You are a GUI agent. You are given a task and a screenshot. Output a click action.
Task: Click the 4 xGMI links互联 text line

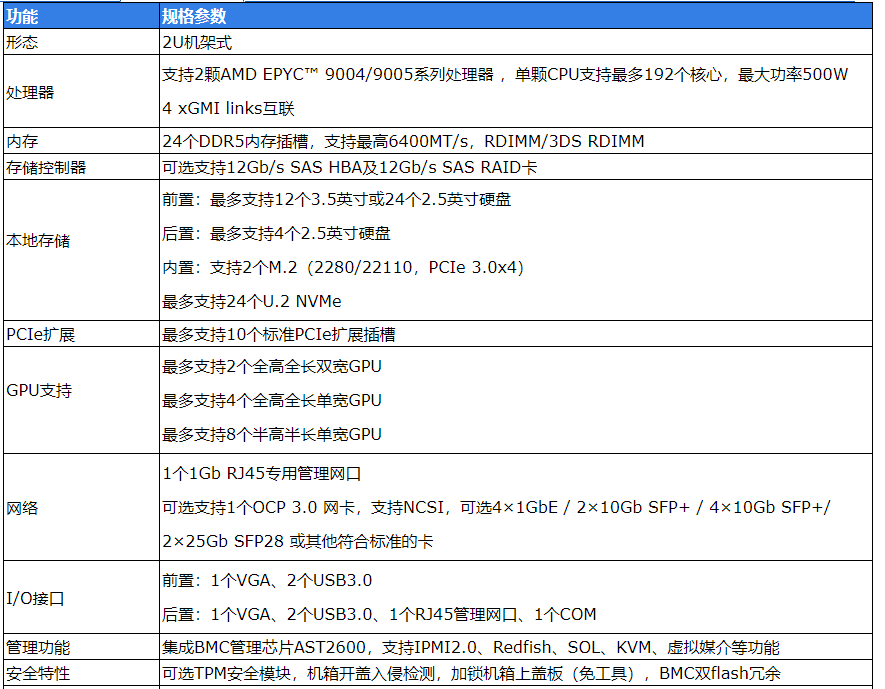[x=228, y=109]
